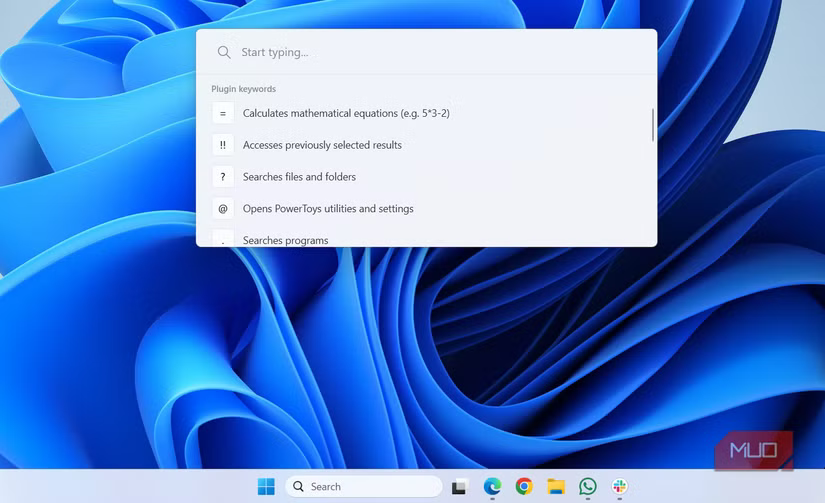Launch Google Chrome from the taskbar
The image size is (825, 503).
coord(524,487)
